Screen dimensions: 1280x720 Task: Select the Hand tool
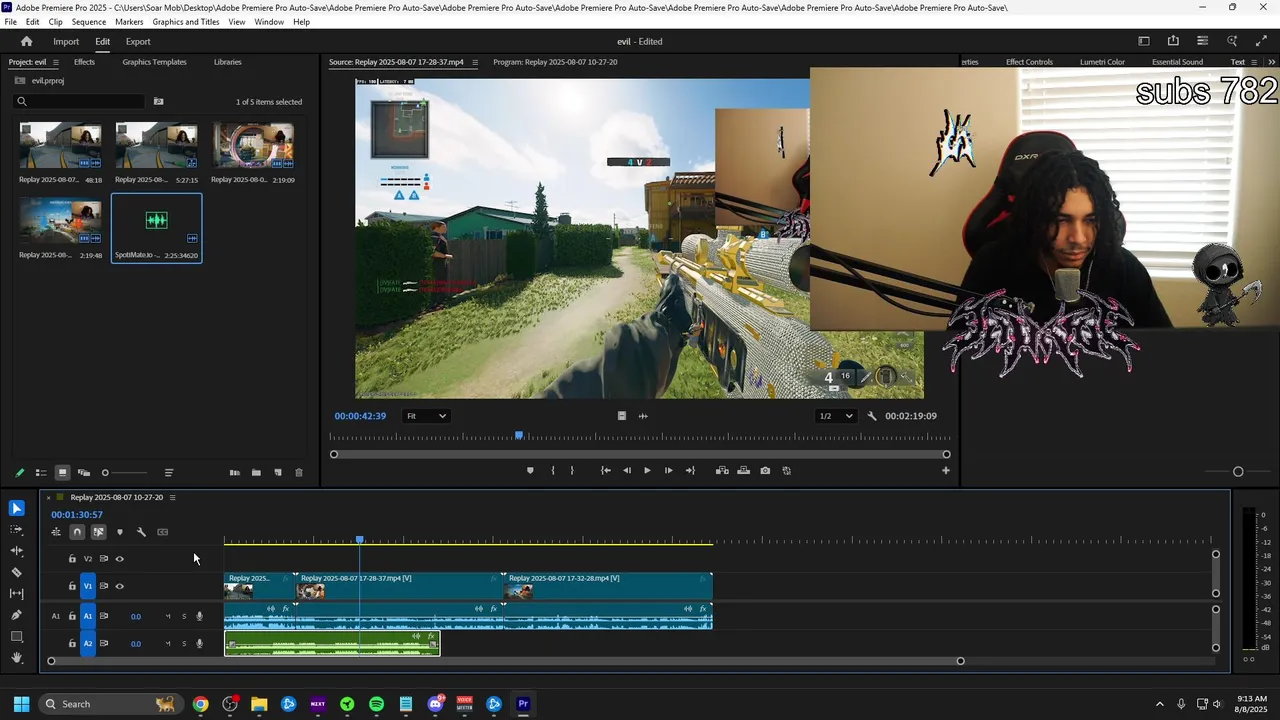pyautogui.click(x=16, y=657)
